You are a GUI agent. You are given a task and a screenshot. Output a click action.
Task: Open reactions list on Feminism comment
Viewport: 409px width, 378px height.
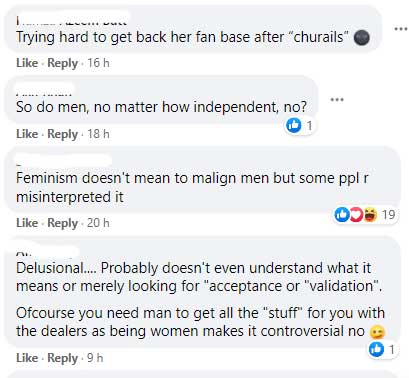click(366, 214)
